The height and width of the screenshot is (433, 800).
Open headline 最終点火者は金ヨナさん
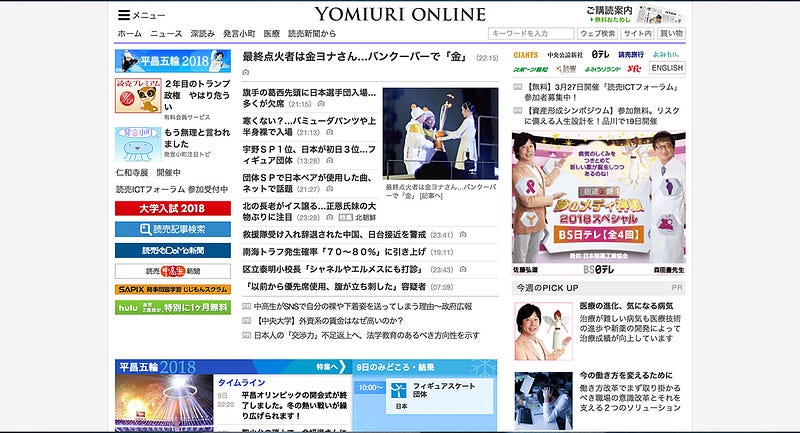coord(355,57)
